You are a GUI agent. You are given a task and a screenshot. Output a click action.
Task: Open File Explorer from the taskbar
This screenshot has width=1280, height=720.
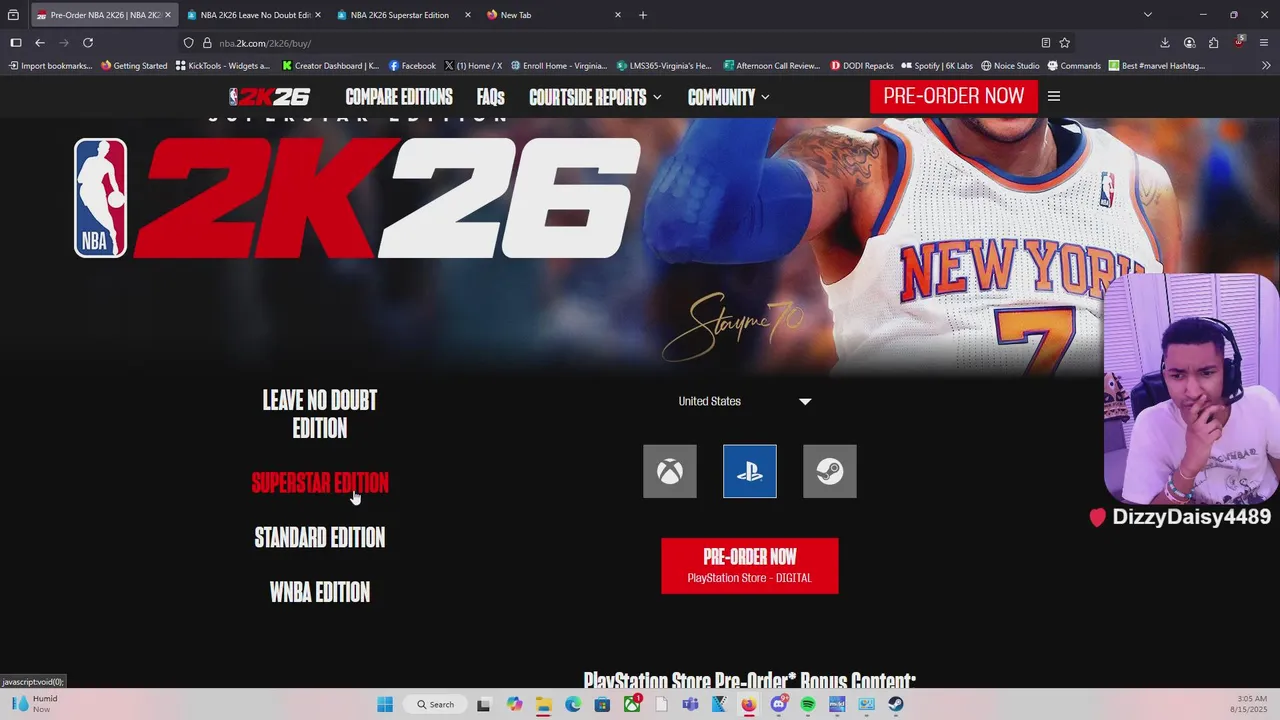pos(543,704)
